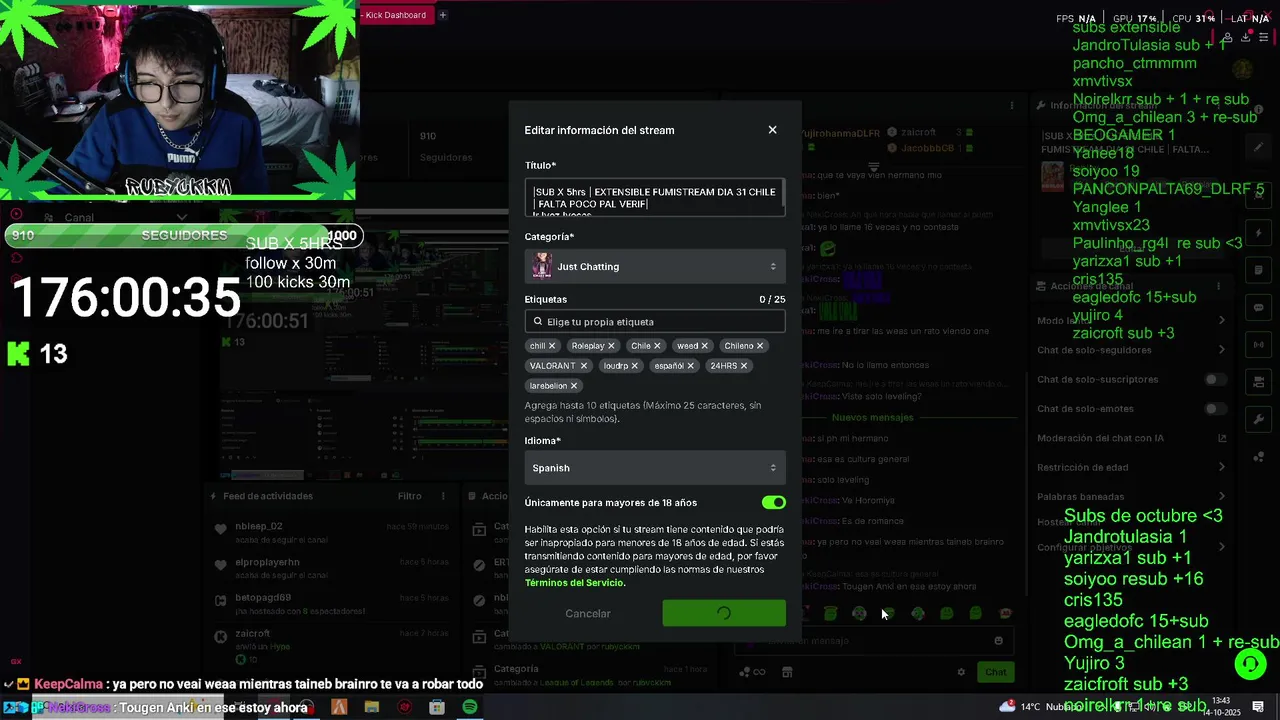1280x720 pixels.
Task: Open a new browser tab
Action: coord(443,15)
